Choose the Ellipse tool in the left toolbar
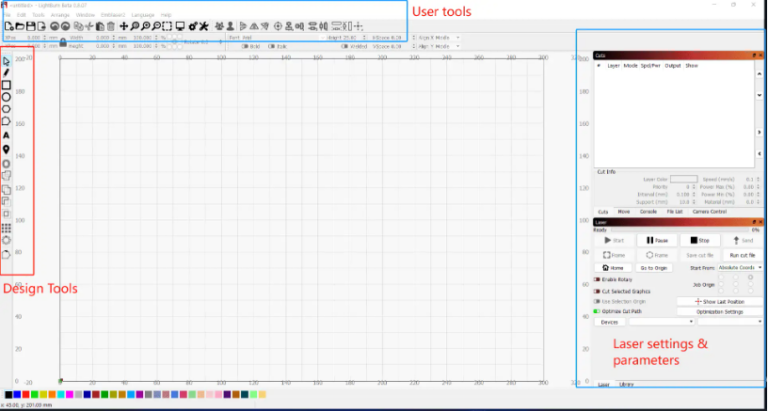The width and height of the screenshot is (768, 411). click(6, 97)
